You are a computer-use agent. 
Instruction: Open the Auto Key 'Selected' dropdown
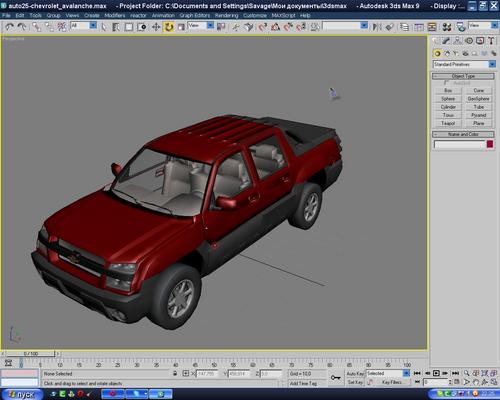tap(388, 373)
